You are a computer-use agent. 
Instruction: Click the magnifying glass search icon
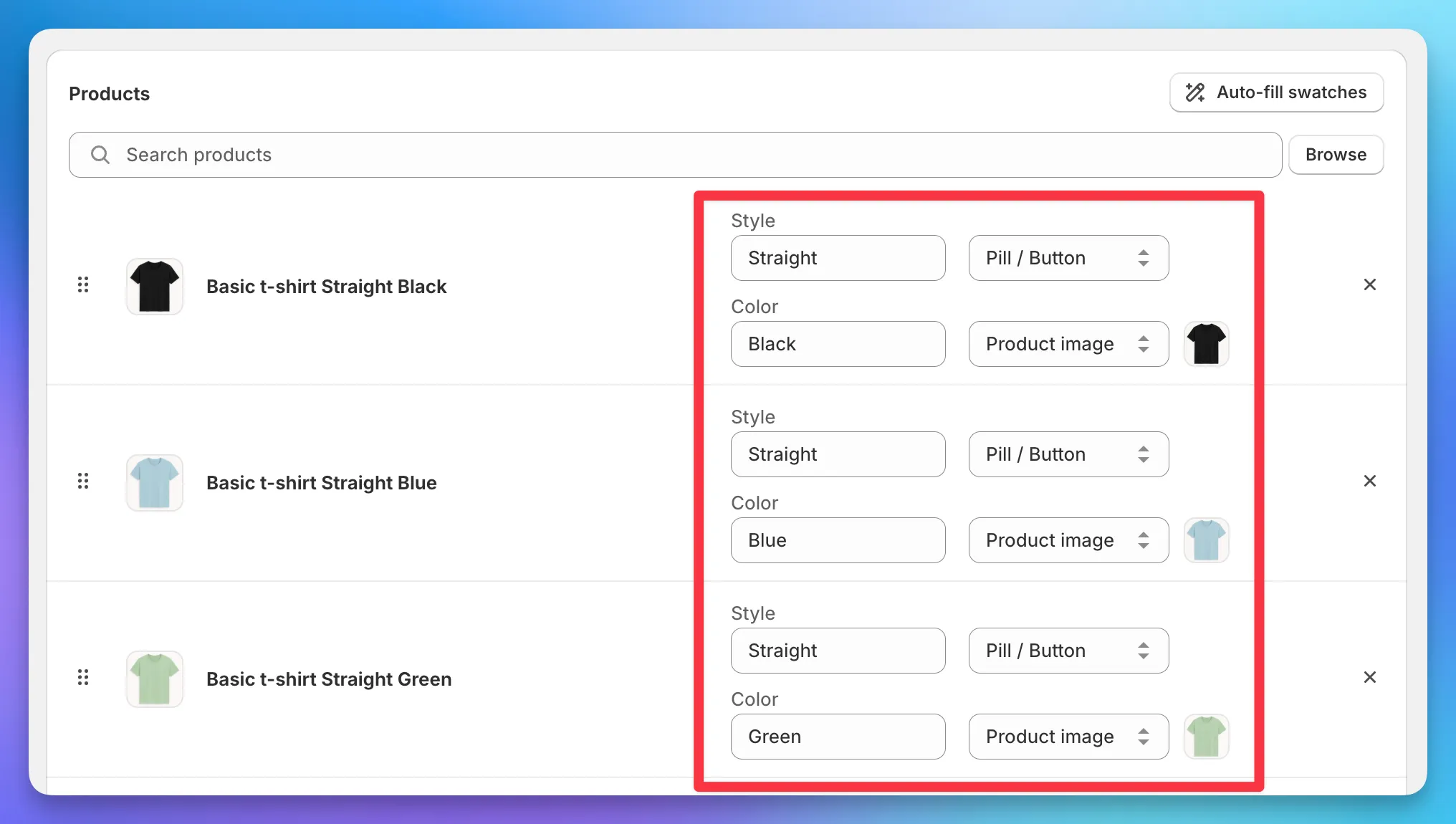100,155
